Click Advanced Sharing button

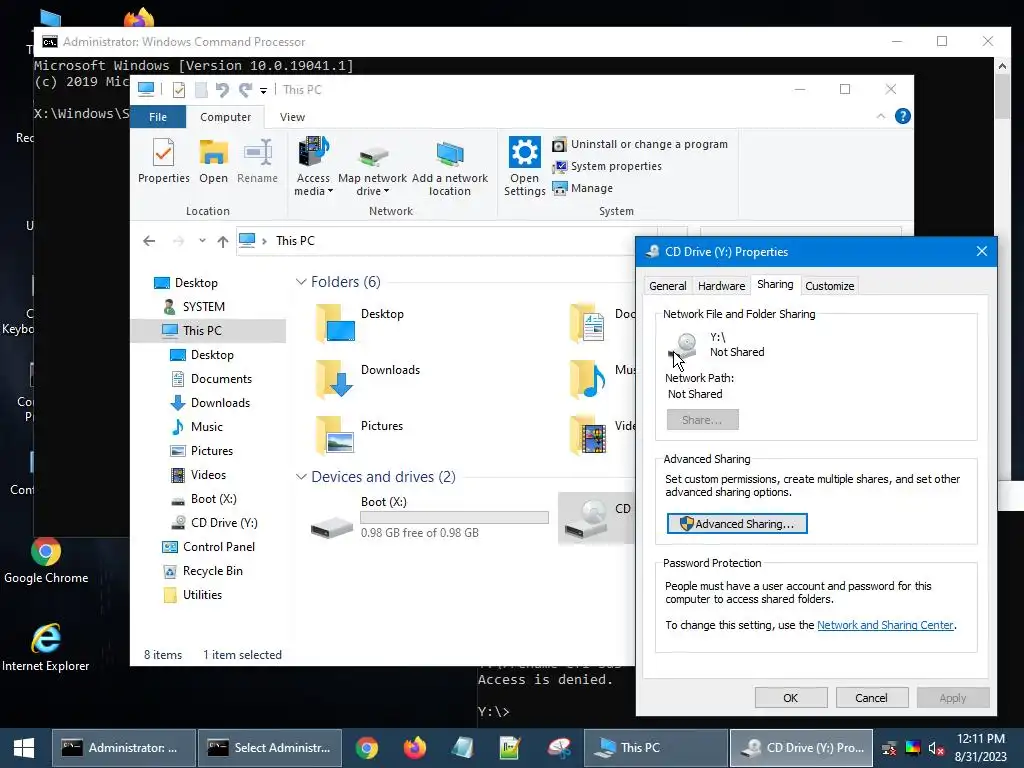pyautogui.click(x=737, y=524)
